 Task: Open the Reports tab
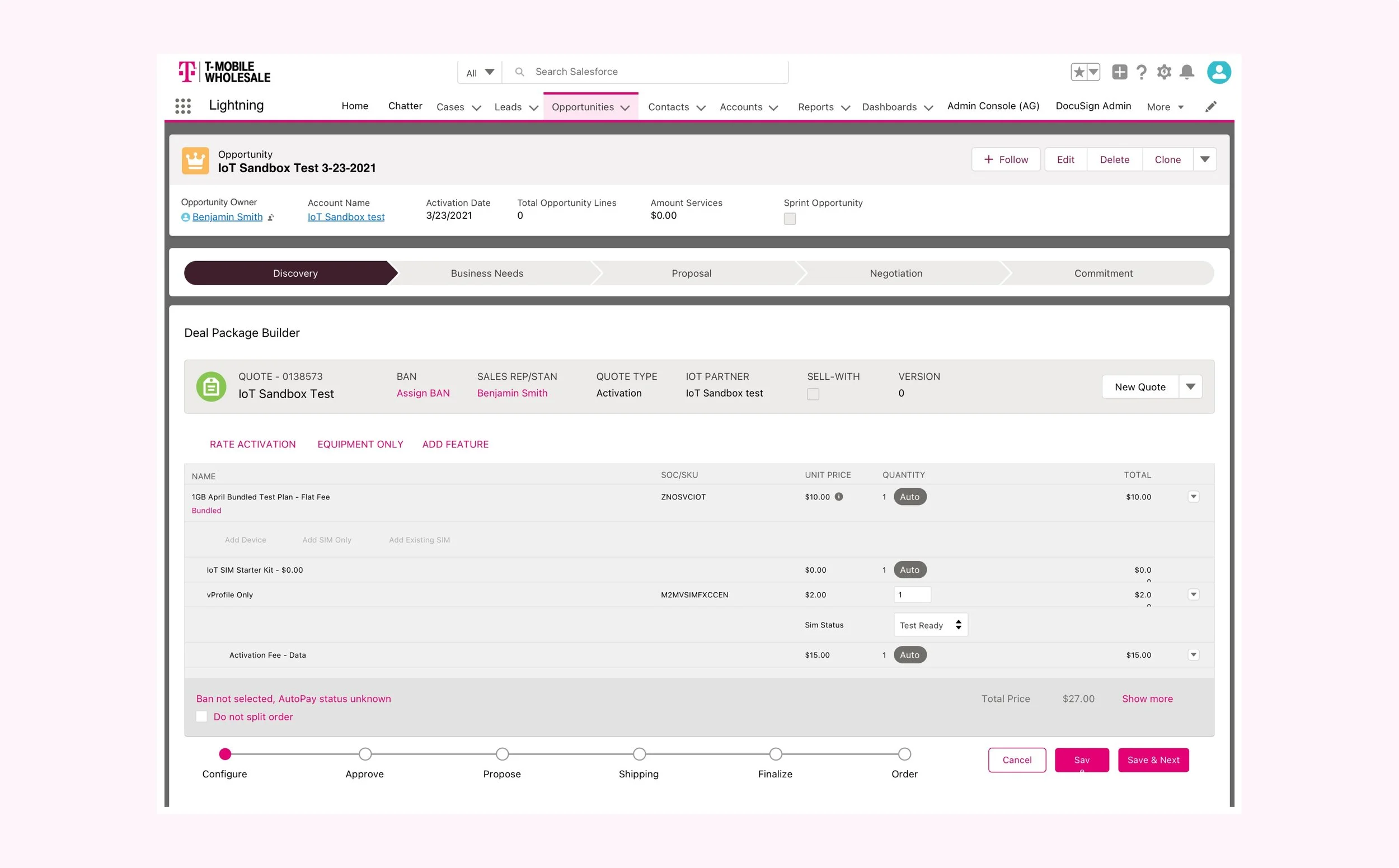click(x=815, y=107)
